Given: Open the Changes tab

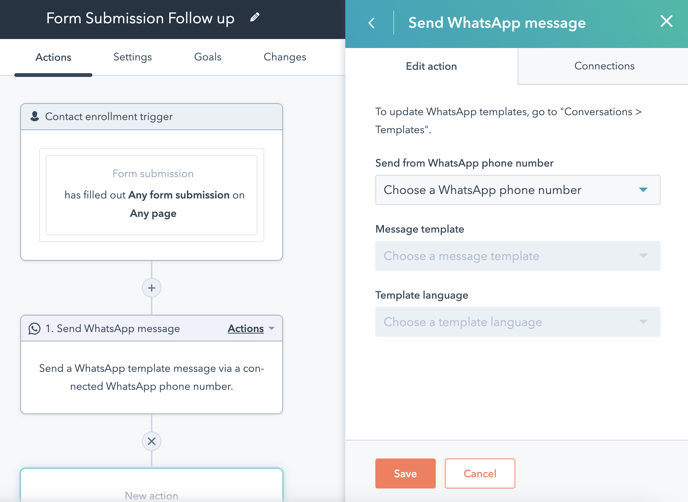Looking at the screenshot, I should (x=285, y=57).
